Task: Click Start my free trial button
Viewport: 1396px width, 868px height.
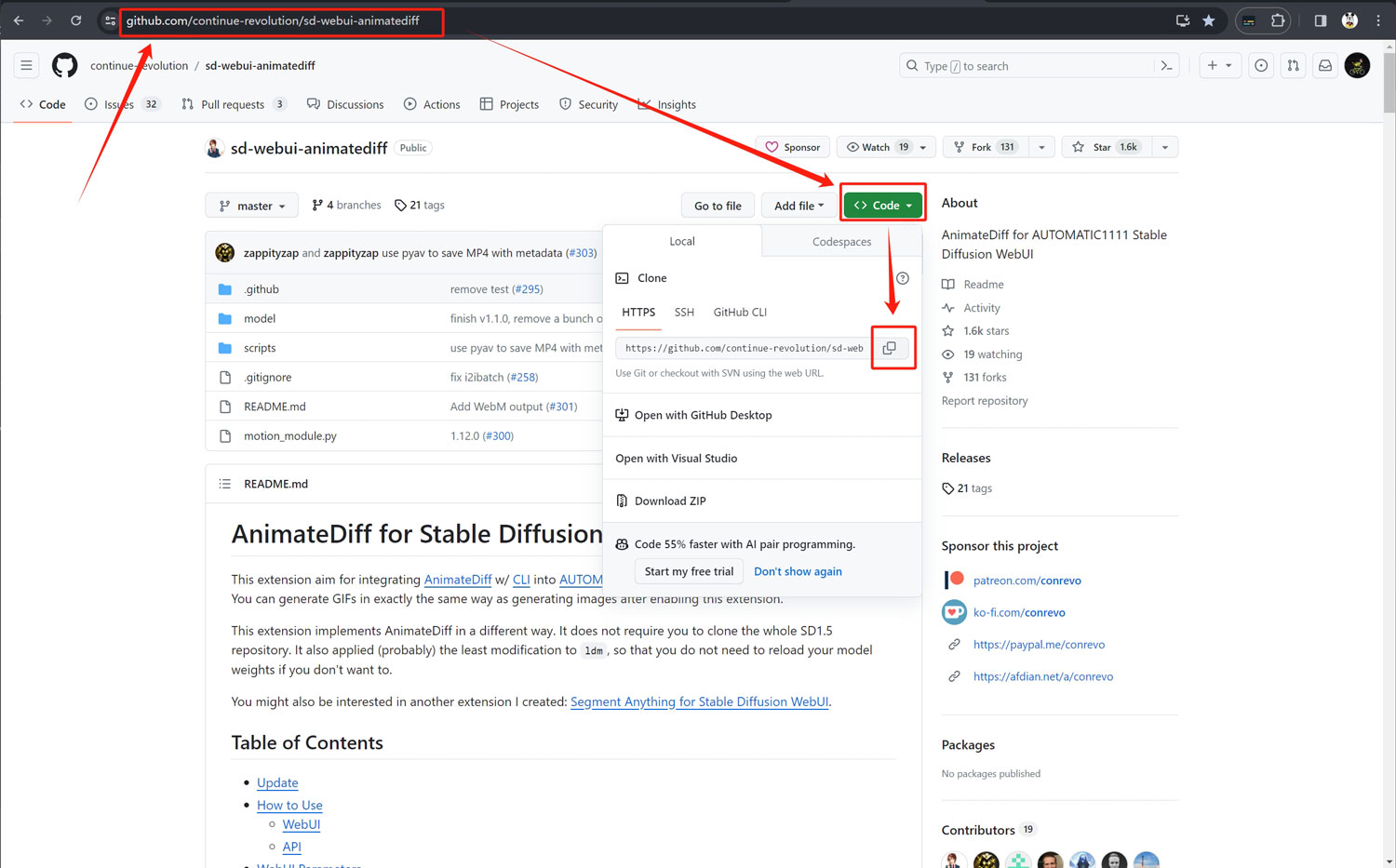Action: pos(689,571)
